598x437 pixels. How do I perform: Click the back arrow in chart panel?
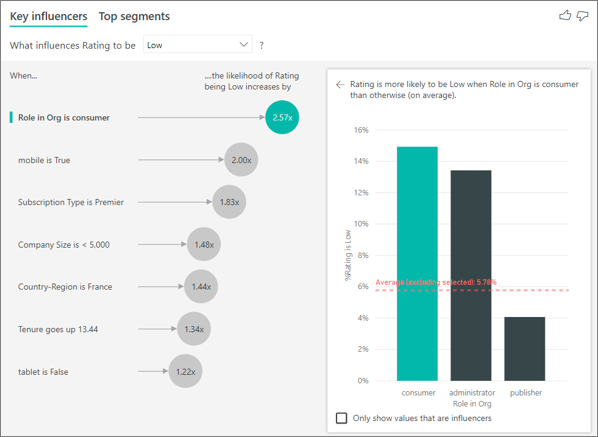click(340, 84)
